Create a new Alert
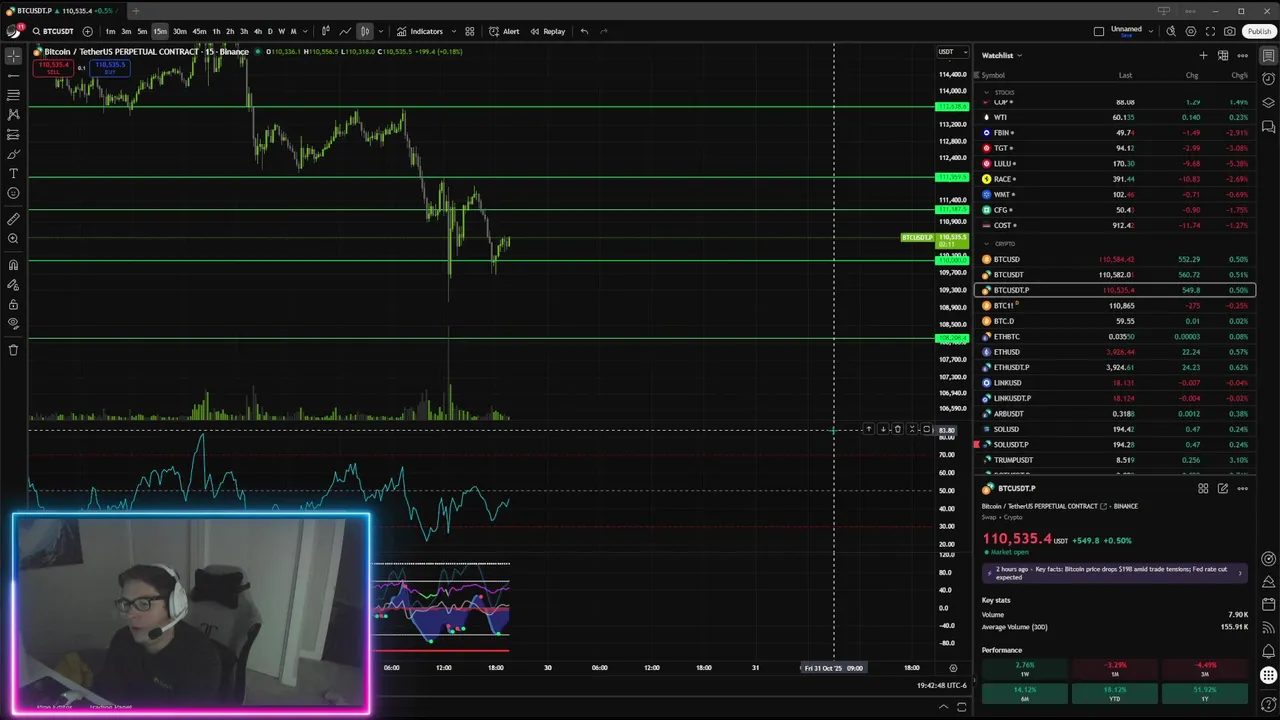This screenshot has width=1280, height=720. coord(504,31)
